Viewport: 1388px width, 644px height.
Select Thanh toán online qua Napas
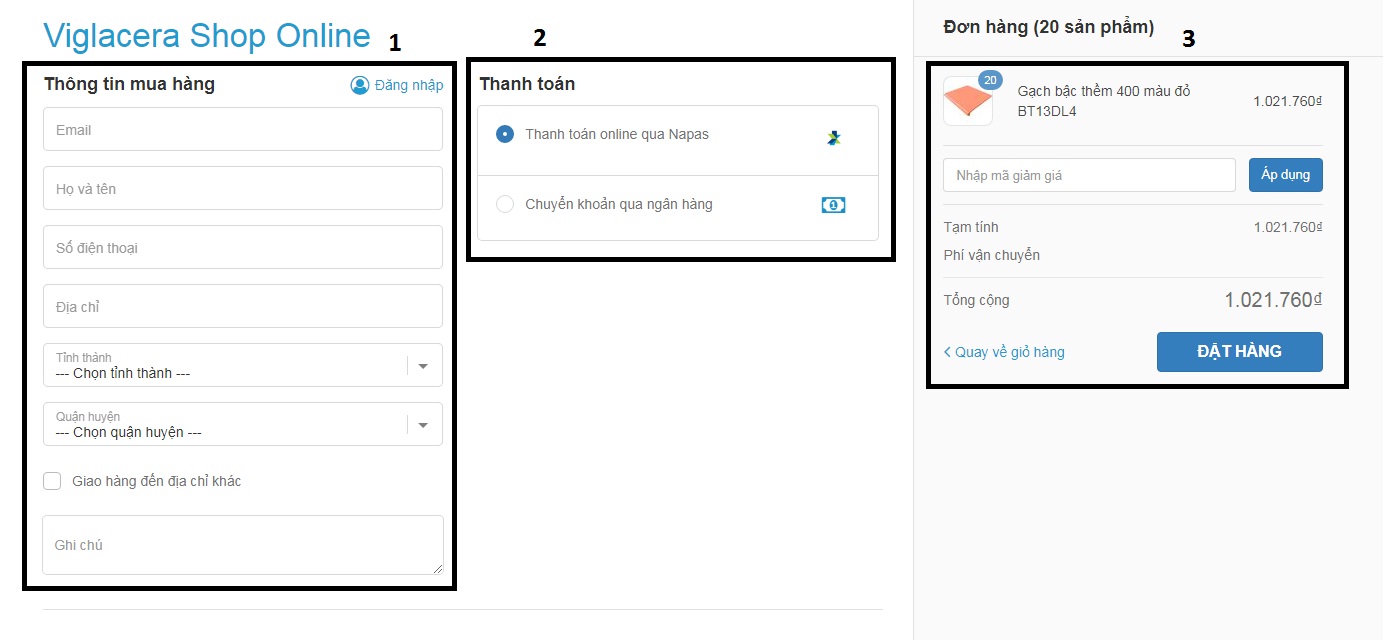[505, 134]
